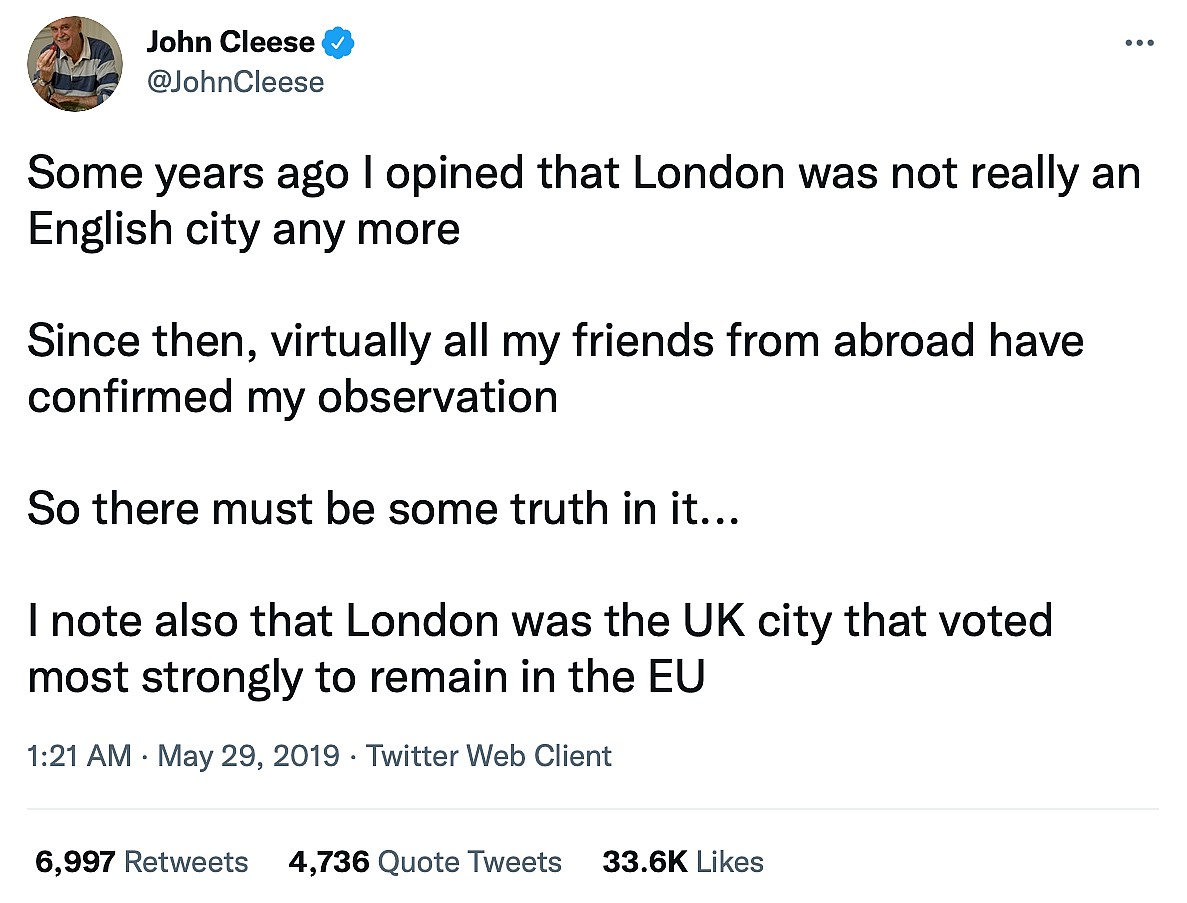Click the word "abroad" in the tweet
1187x903 pixels.
905,341
